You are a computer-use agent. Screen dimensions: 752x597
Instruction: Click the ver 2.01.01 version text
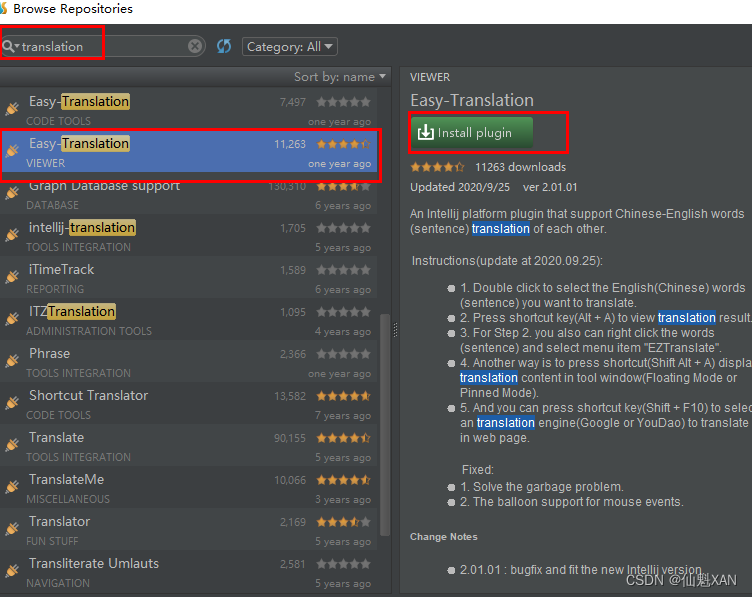pyautogui.click(x=550, y=187)
